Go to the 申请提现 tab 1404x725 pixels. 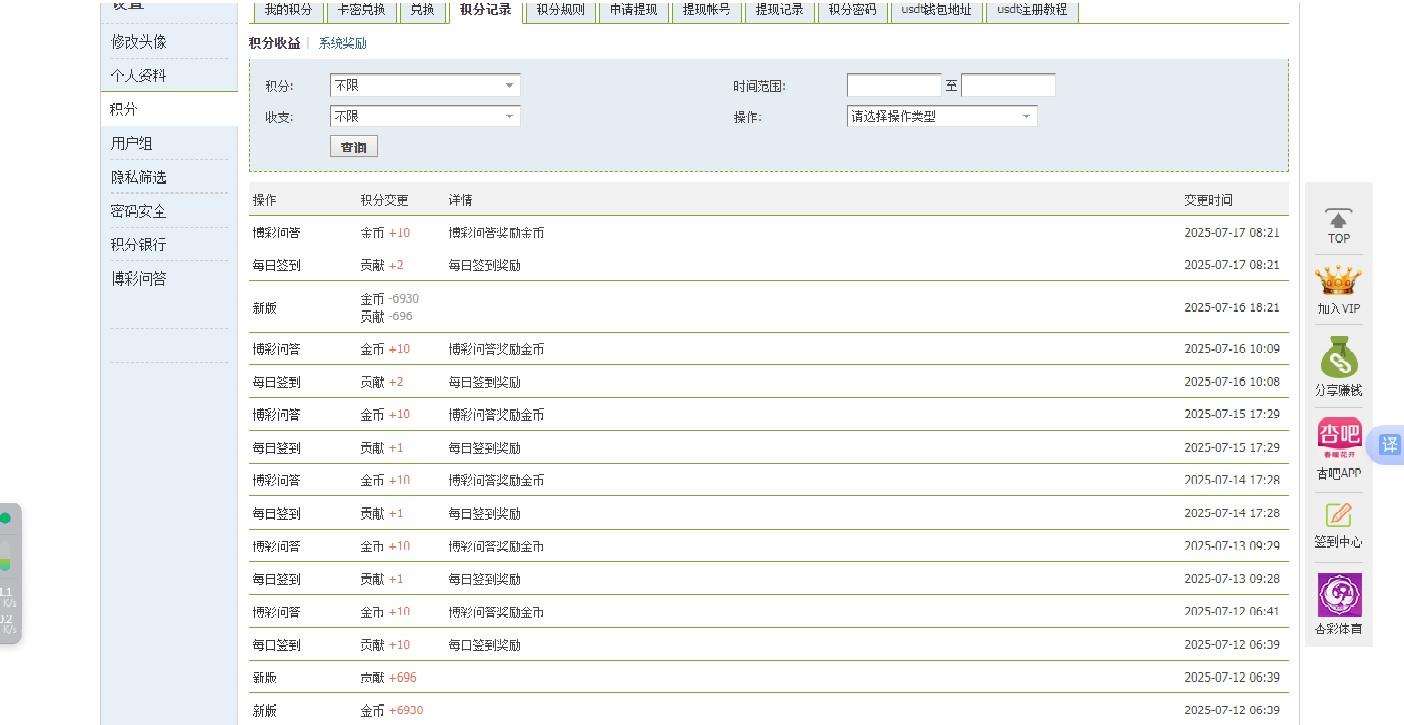click(x=634, y=10)
